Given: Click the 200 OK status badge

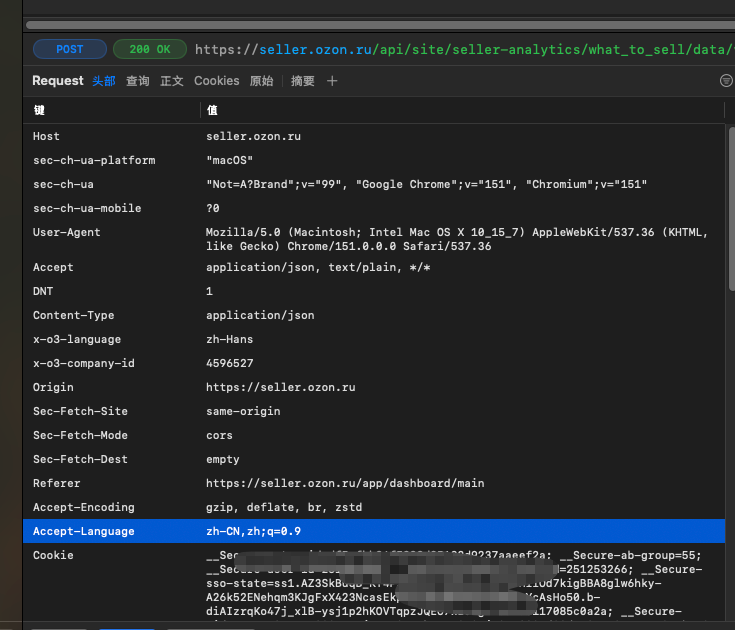Looking at the screenshot, I should click(x=150, y=49).
